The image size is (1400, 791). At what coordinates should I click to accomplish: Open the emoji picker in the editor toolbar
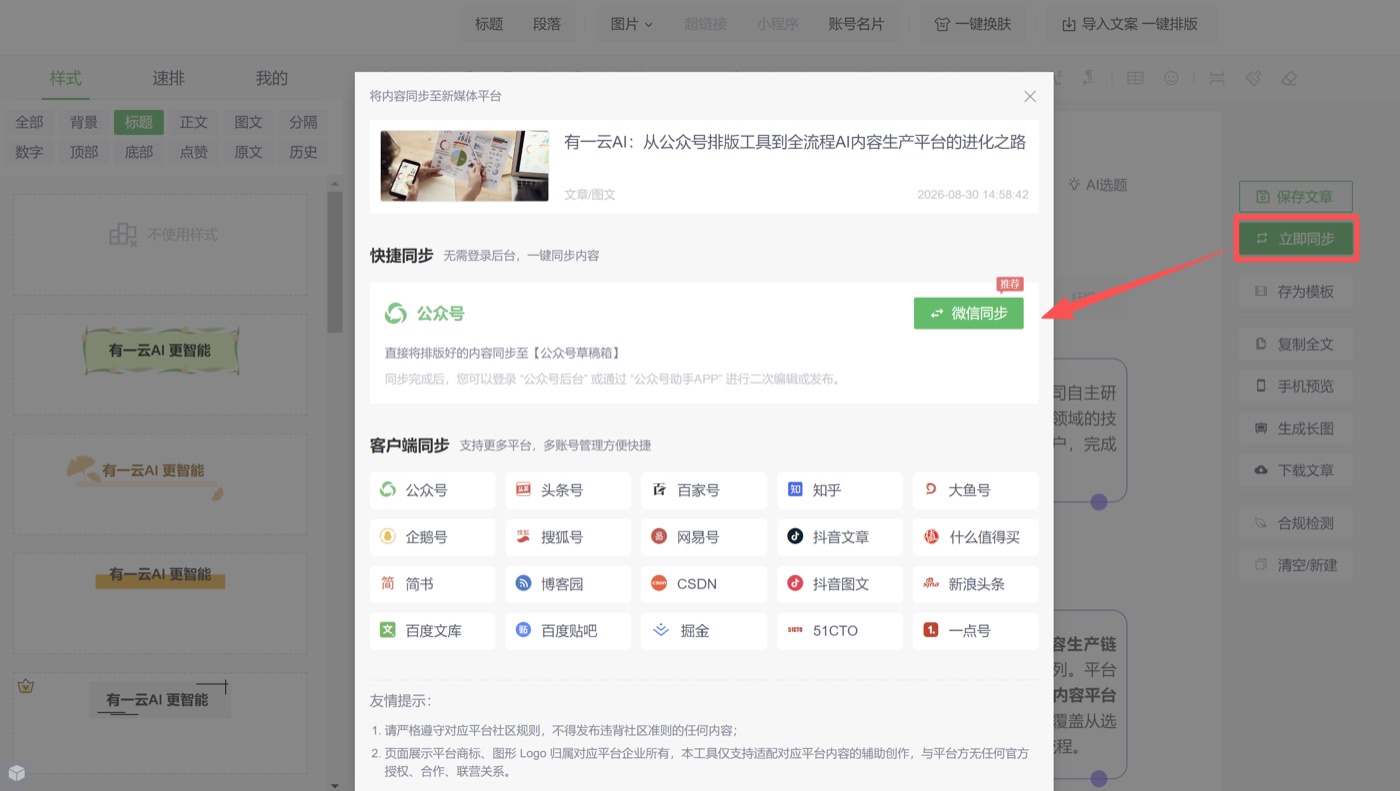coord(1171,78)
